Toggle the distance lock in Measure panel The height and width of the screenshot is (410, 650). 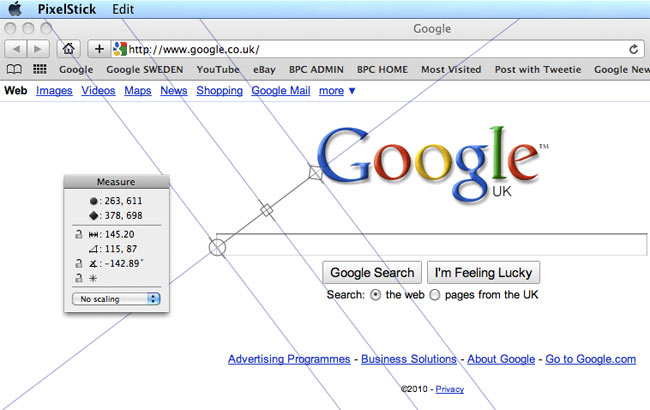(x=79, y=234)
